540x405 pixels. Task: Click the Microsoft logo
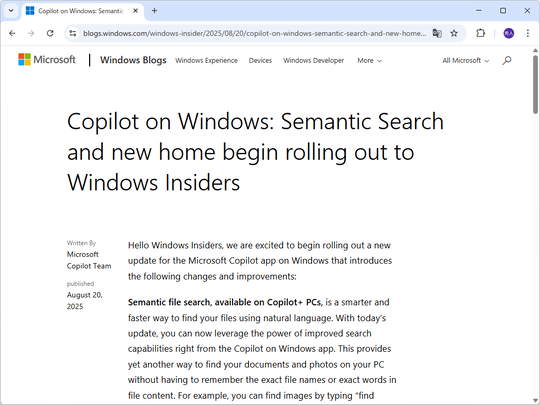click(x=47, y=60)
